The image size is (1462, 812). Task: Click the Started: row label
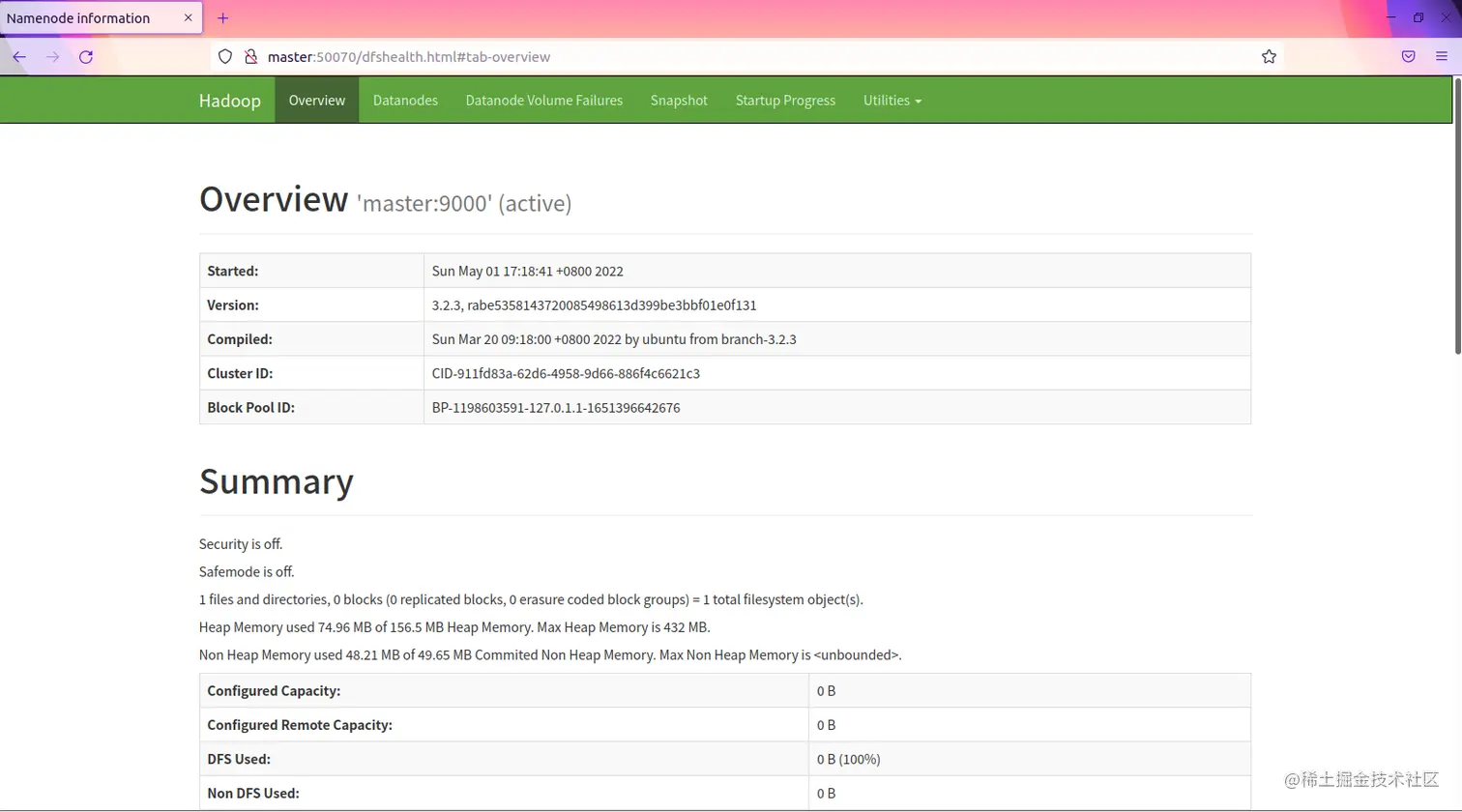point(233,272)
